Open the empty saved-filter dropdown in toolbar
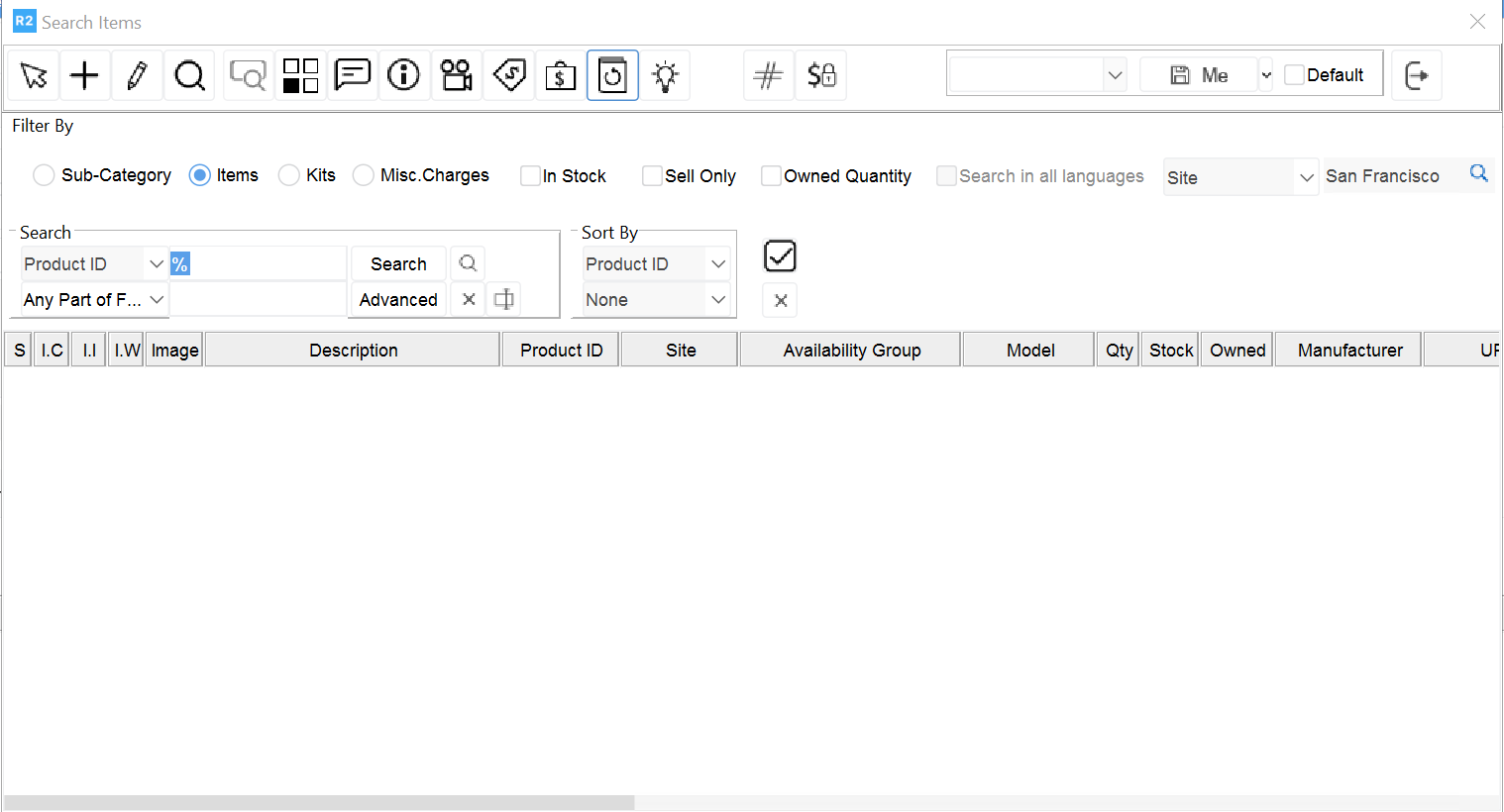 click(x=1038, y=75)
